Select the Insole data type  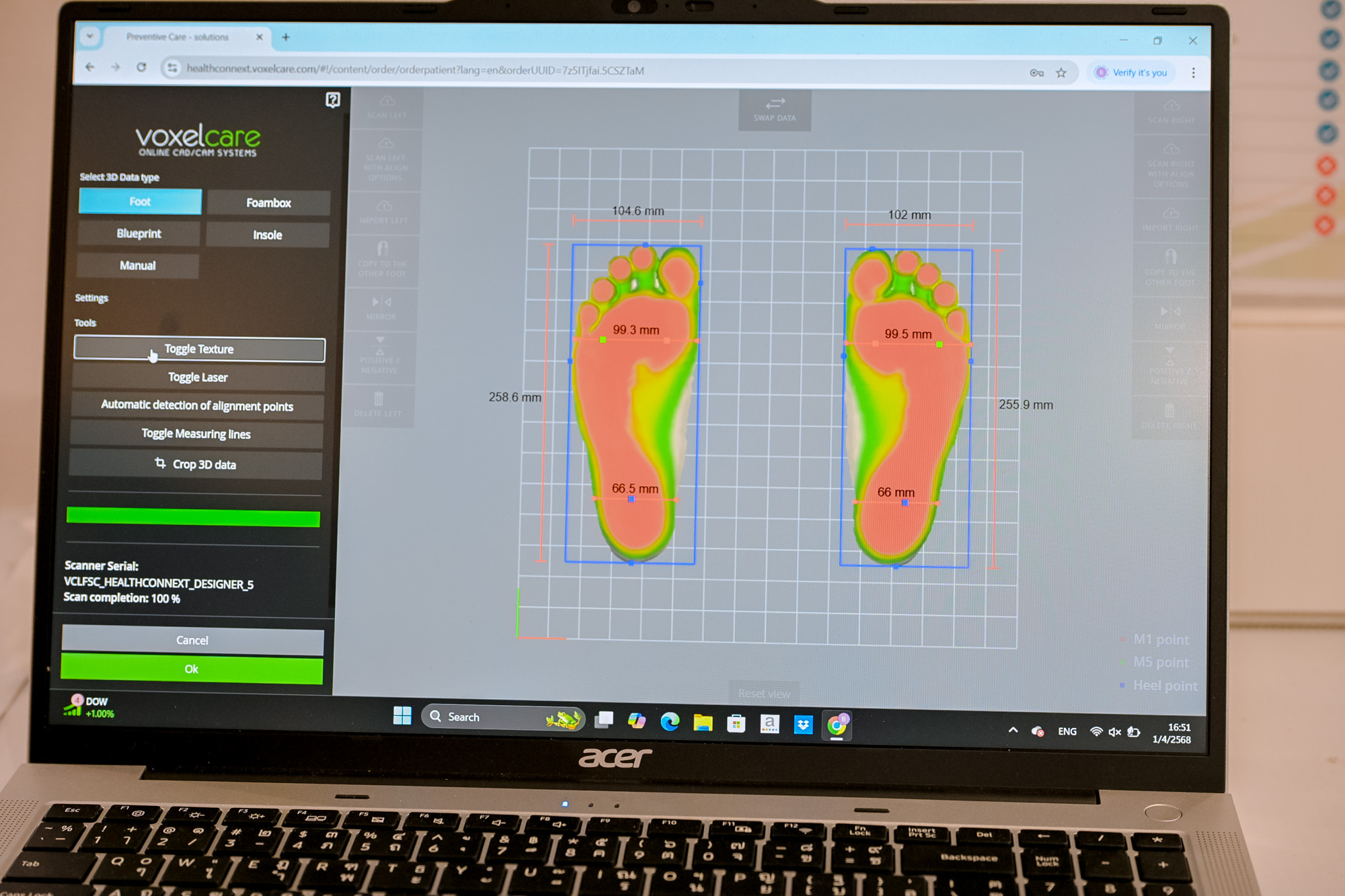pos(267,235)
